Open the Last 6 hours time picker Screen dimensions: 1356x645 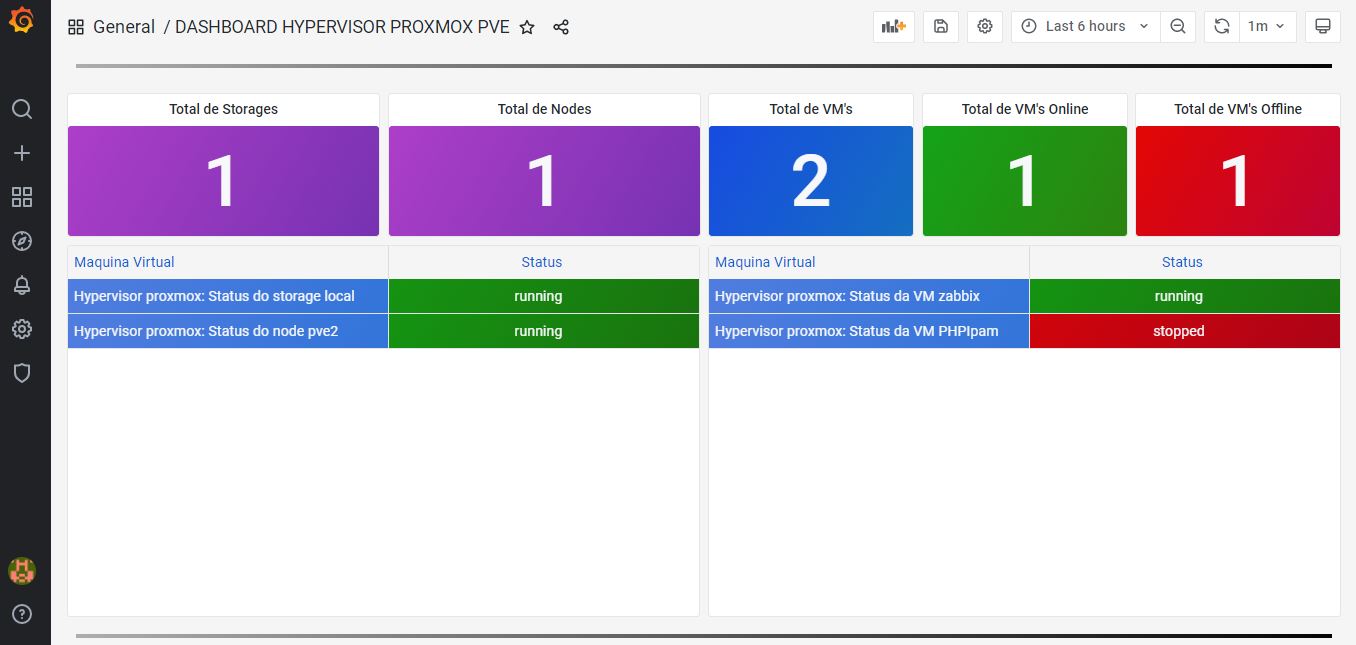point(1086,27)
